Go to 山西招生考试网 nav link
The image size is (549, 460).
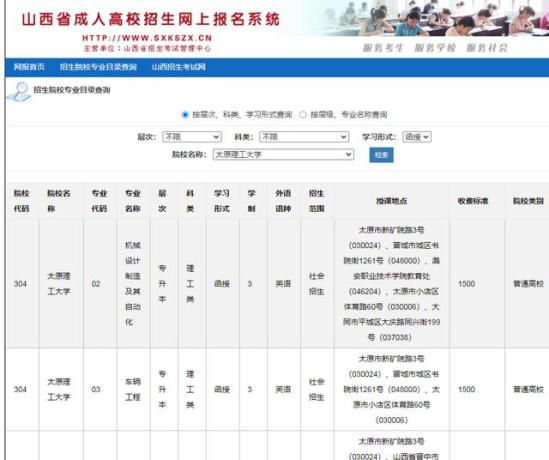click(x=179, y=67)
